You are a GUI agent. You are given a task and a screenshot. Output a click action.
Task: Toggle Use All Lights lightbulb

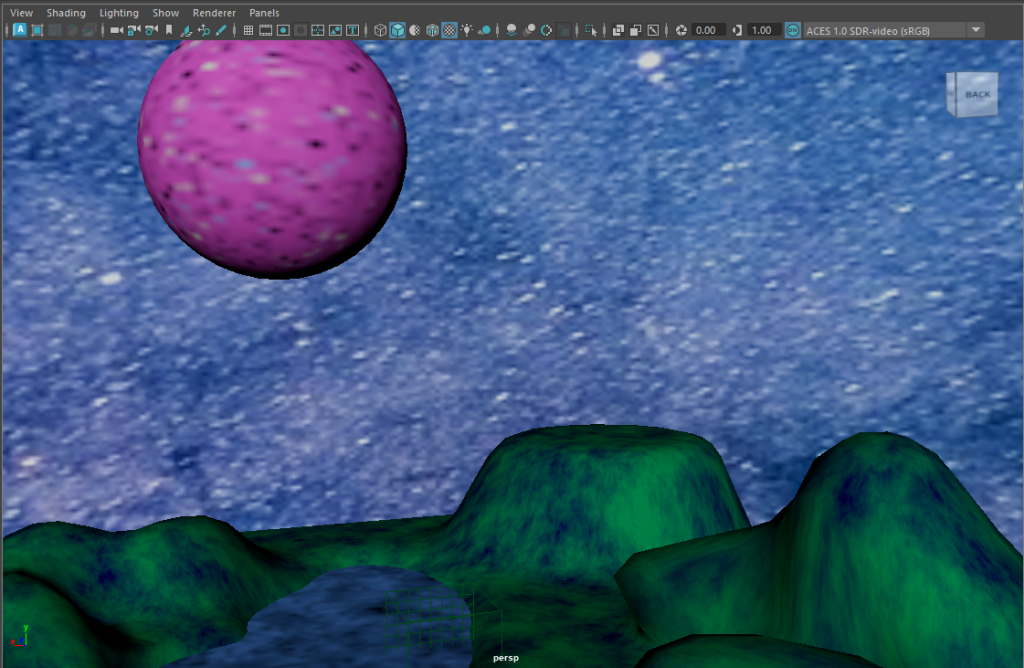pos(467,30)
